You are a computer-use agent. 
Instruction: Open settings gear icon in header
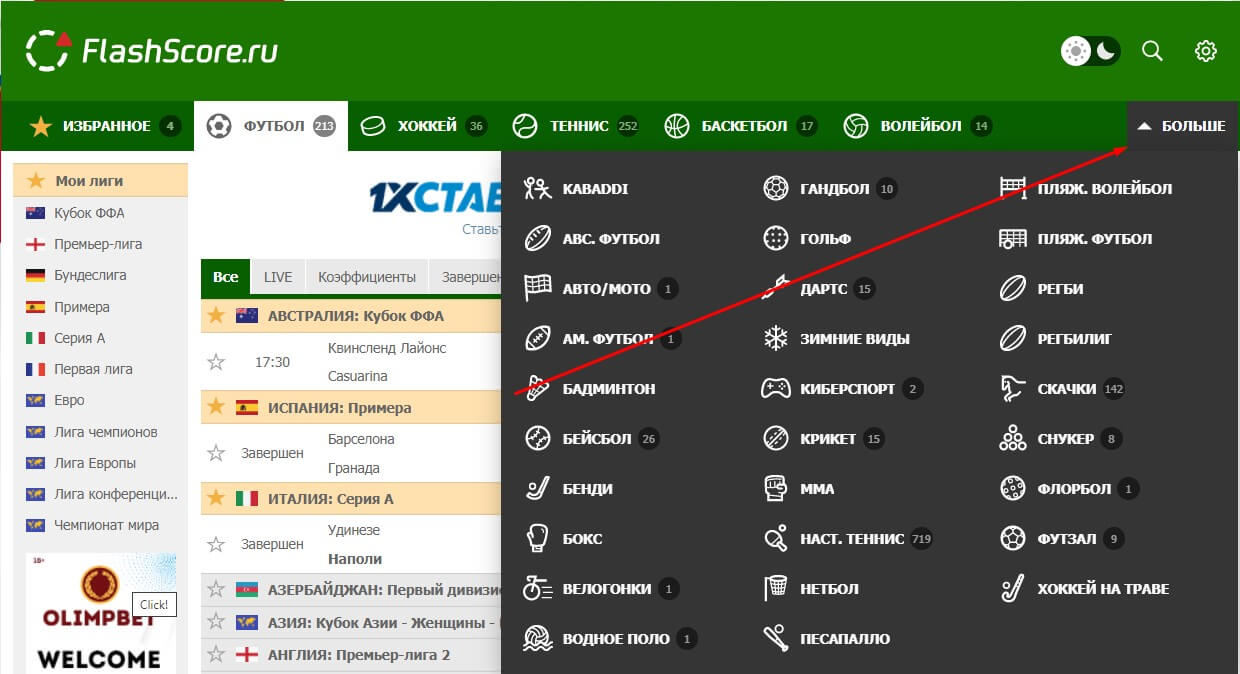click(x=1206, y=51)
